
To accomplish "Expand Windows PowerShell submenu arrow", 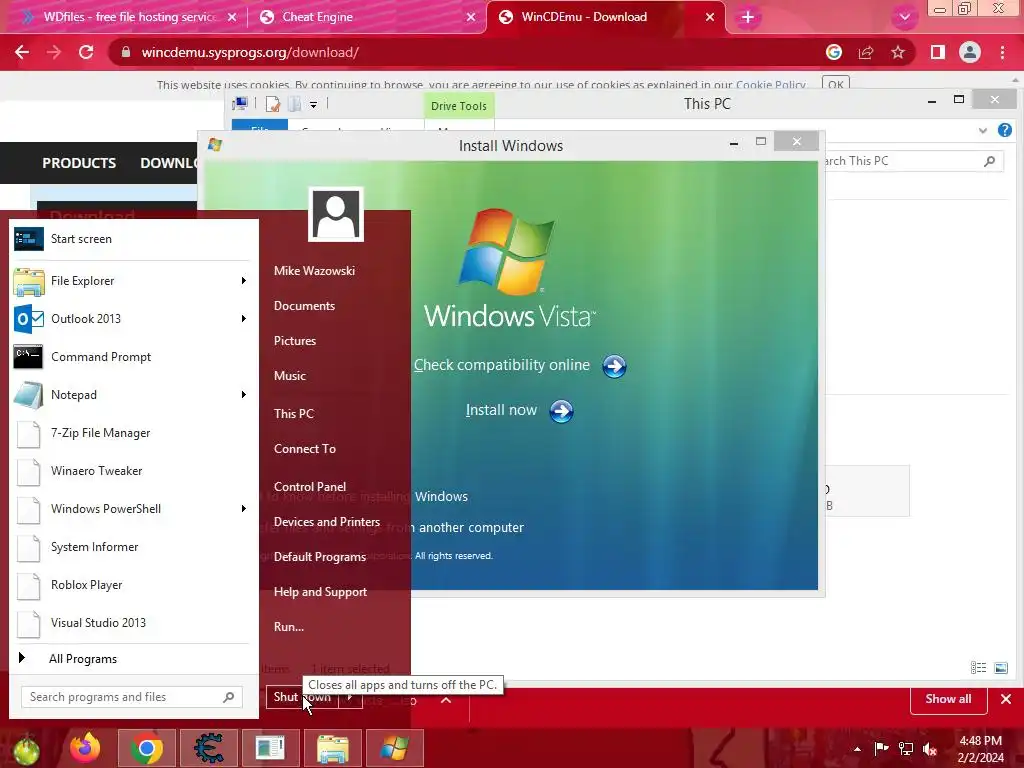I will click(x=244, y=508).
